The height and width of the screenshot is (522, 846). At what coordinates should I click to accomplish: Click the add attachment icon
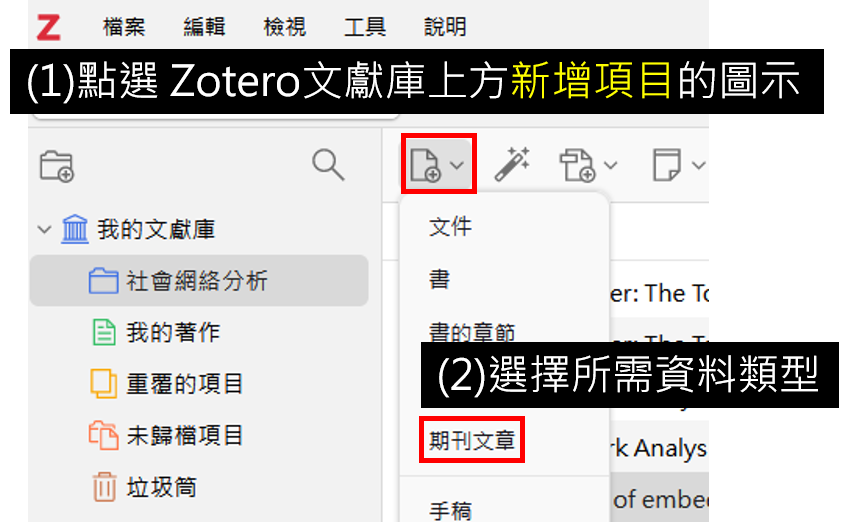[577, 165]
